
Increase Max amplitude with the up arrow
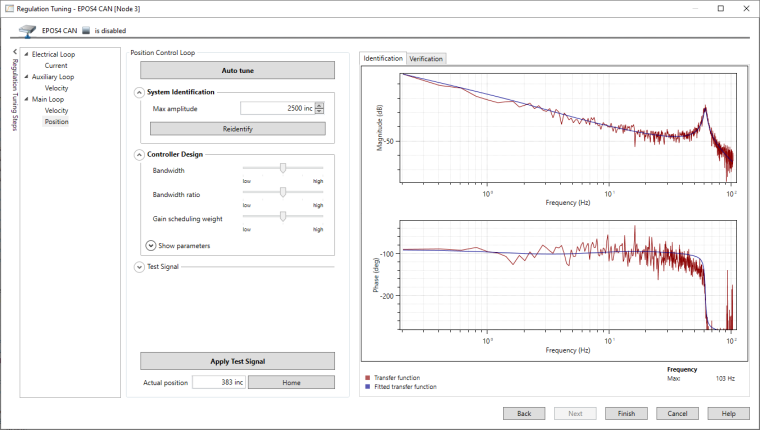319,105
